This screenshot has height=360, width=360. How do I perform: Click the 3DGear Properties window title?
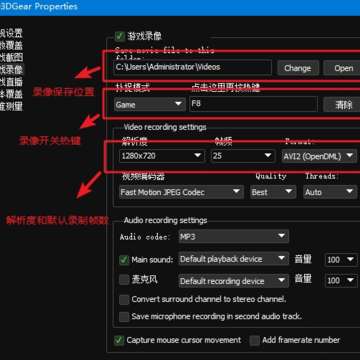point(39,6)
